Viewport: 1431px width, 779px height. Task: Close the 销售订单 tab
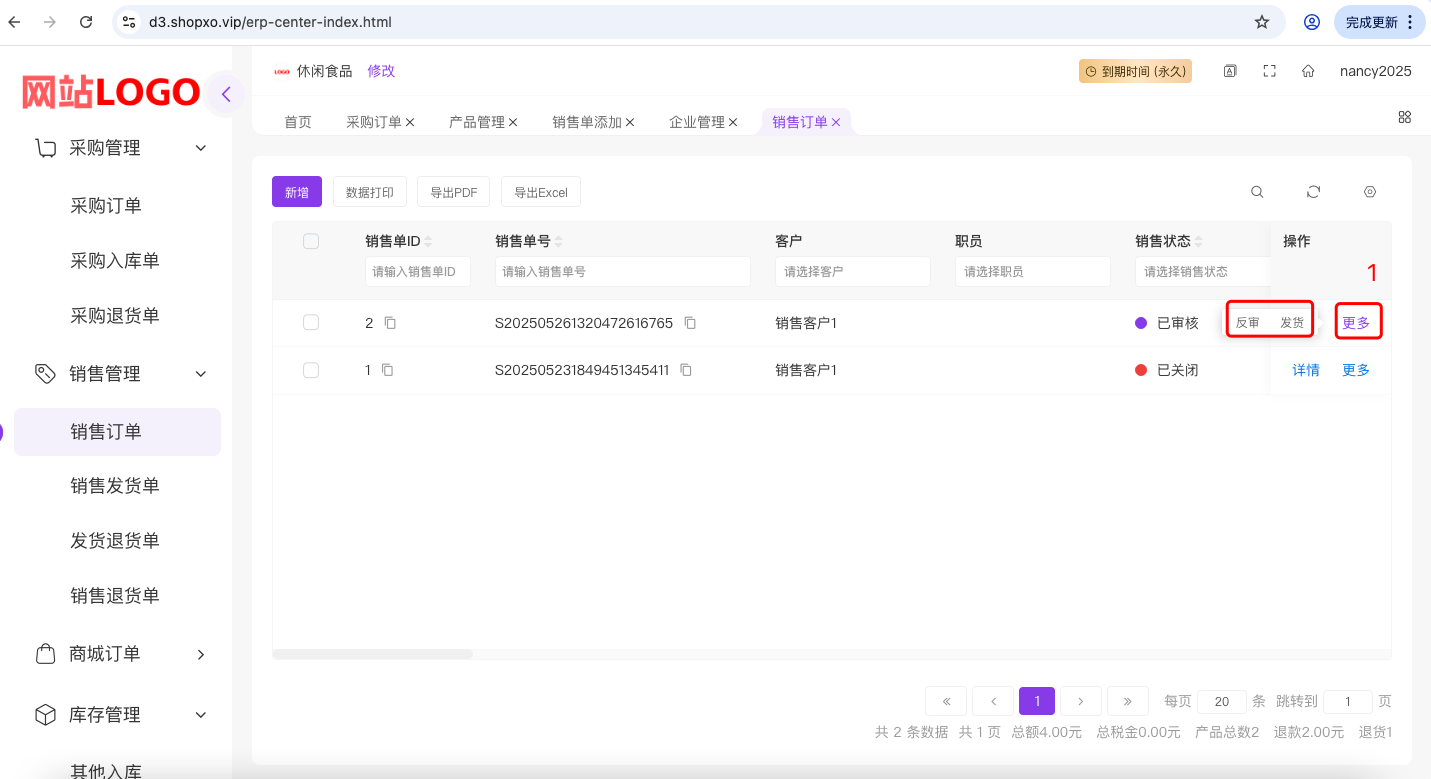(836, 122)
